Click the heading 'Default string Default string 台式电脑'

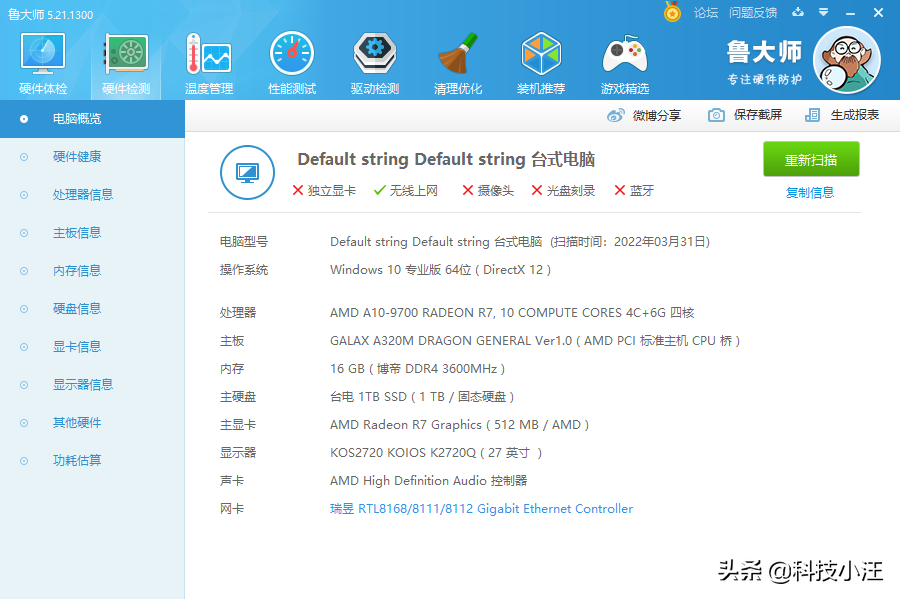tap(446, 160)
